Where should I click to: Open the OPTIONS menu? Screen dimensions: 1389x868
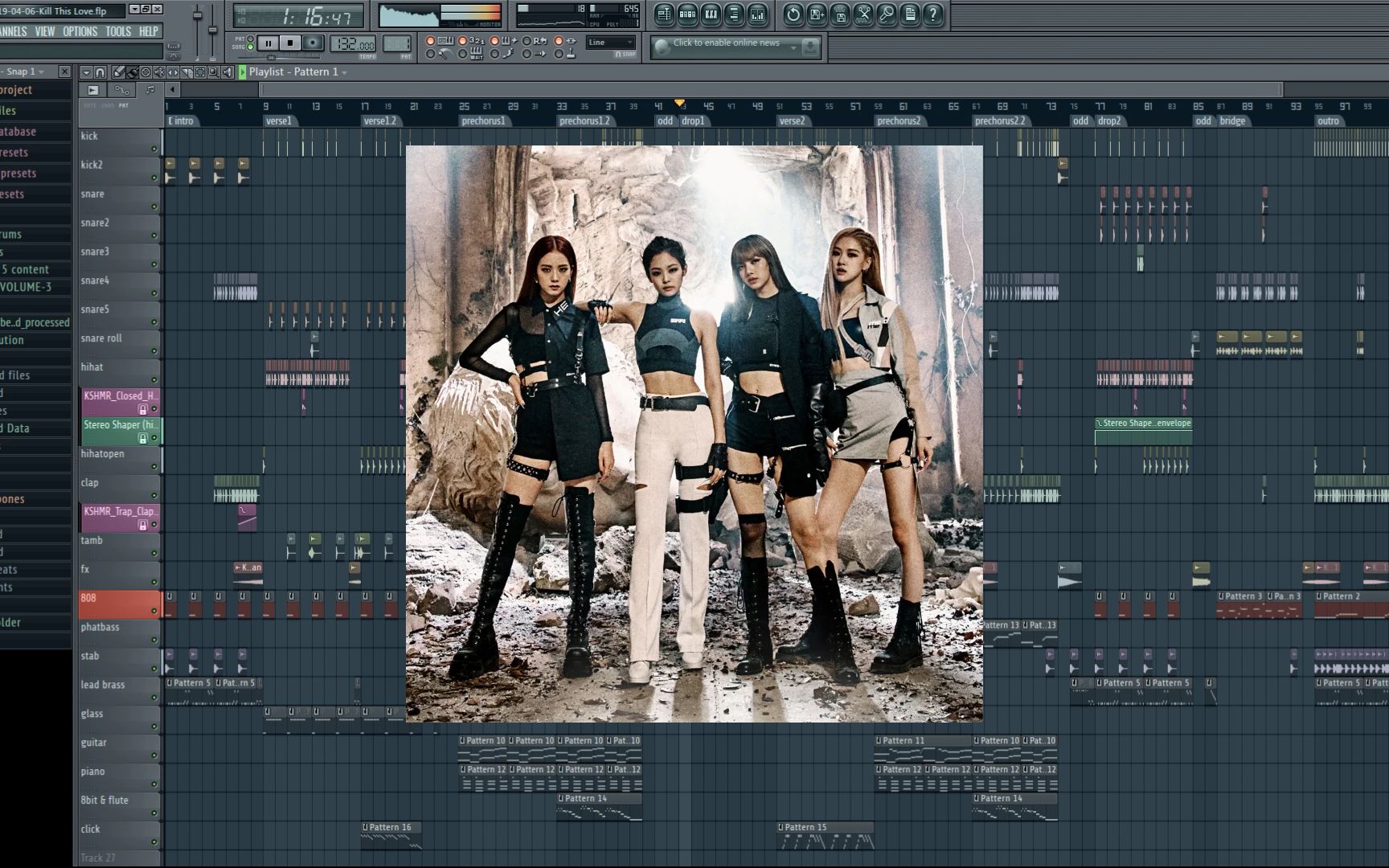pyautogui.click(x=80, y=31)
